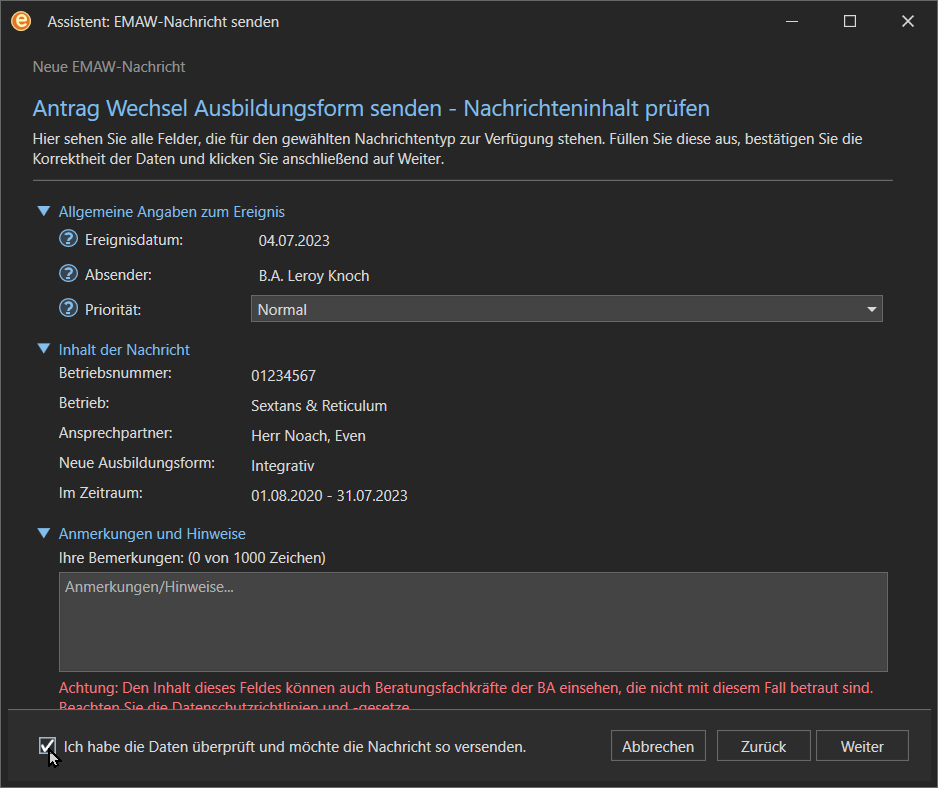Collapse the Allgemeine Angaben zum Ereignis section

(x=44, y=211)
